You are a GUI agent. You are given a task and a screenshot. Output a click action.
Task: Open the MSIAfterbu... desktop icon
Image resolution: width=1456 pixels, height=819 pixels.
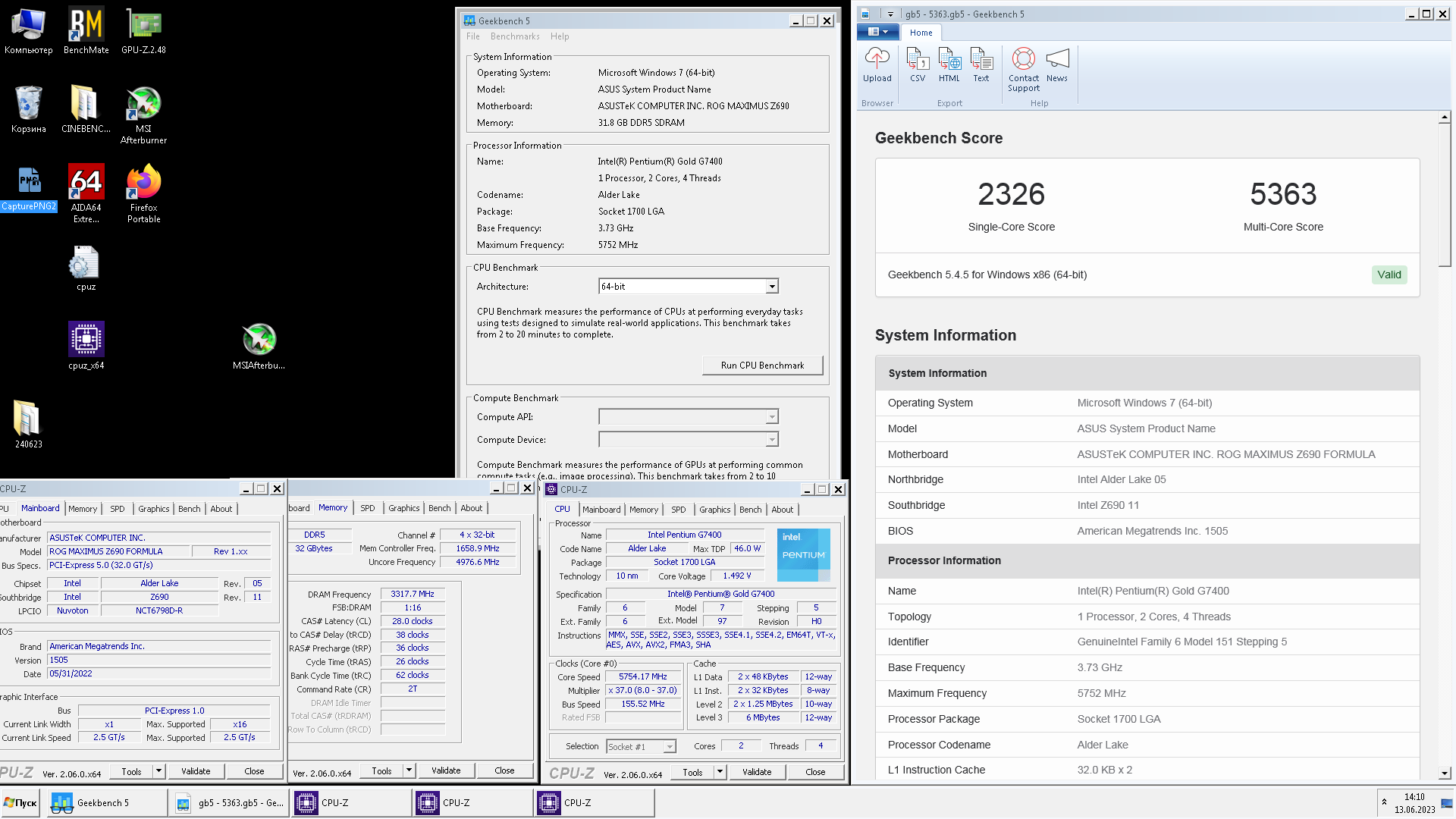click(259, 346)
